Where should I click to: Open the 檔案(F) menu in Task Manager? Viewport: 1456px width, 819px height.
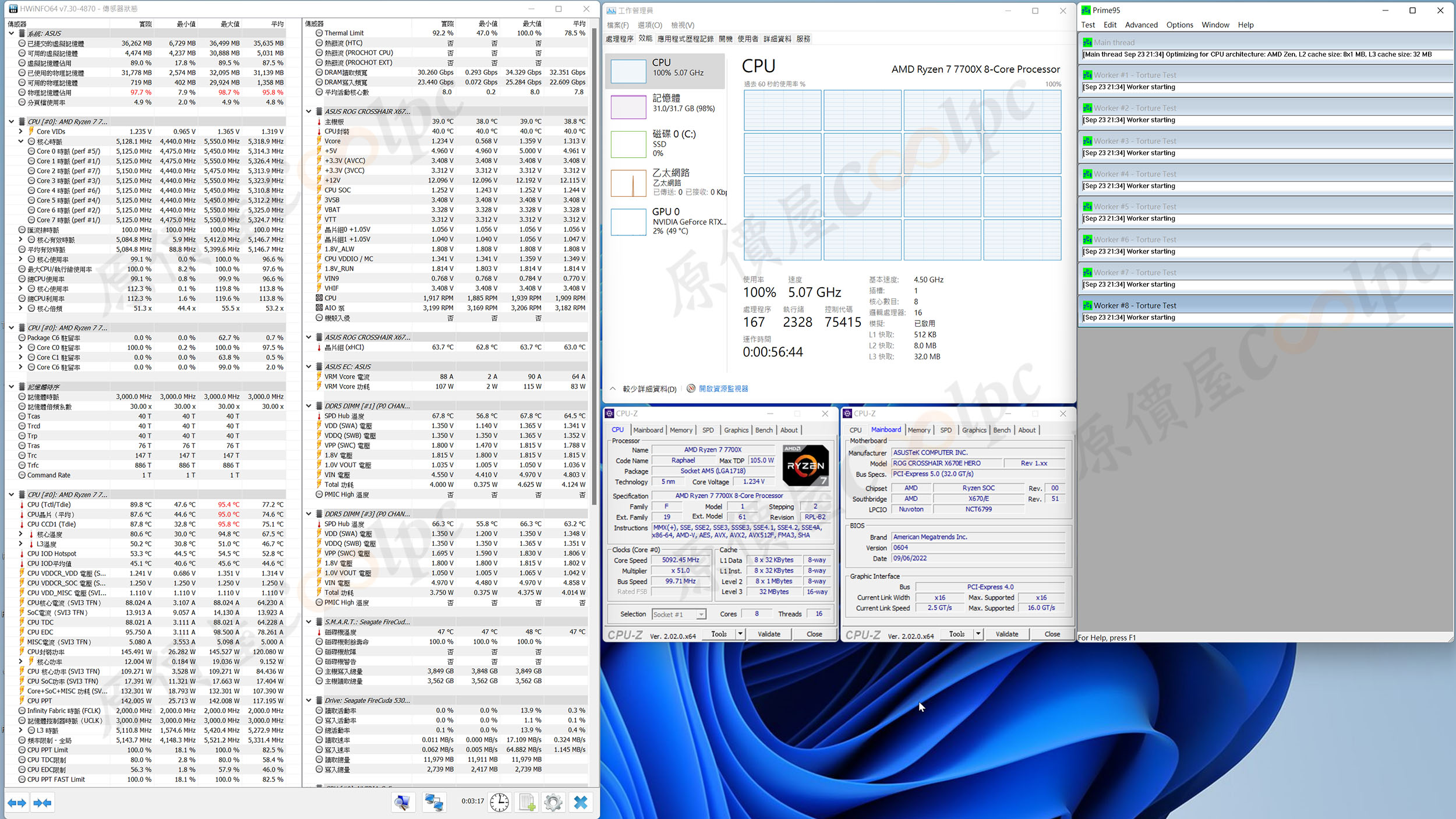point(617,25)
